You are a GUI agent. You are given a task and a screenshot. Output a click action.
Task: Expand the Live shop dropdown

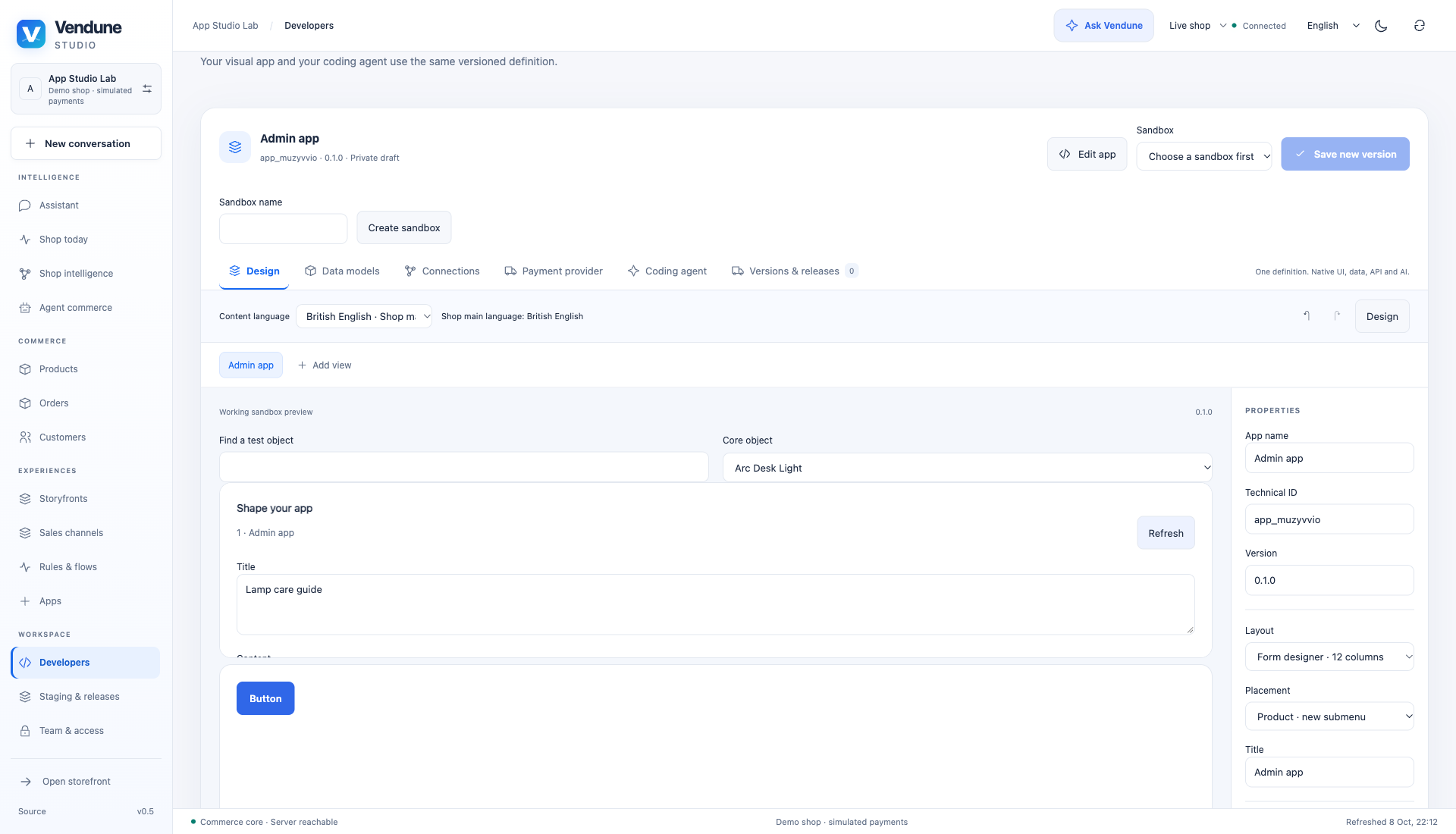click(x=1197, y=26)
